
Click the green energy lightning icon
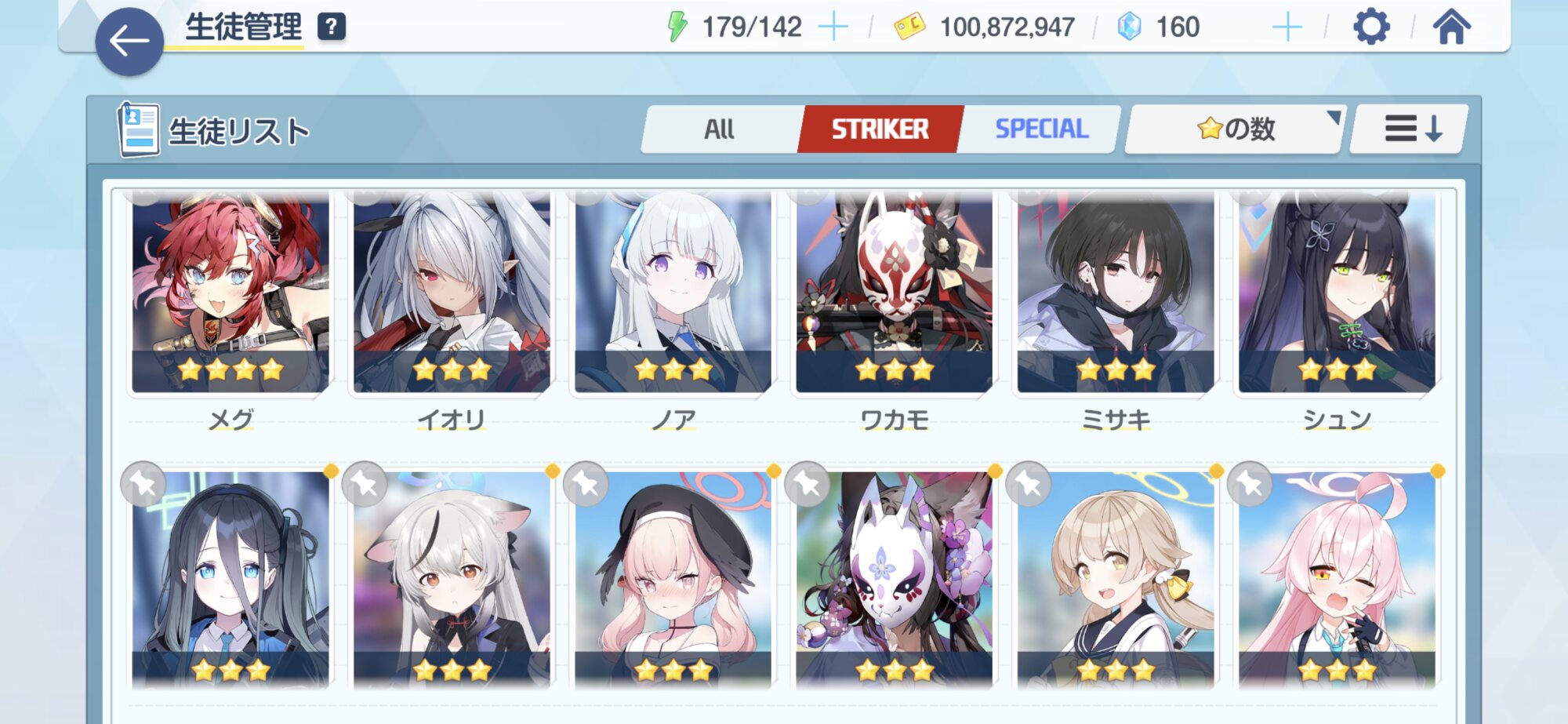coord(677,27)
